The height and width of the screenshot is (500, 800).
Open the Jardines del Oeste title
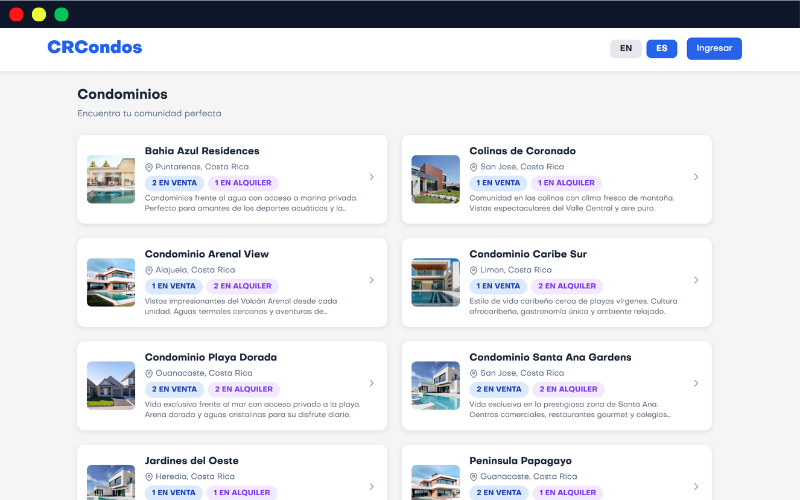click(x=192, y=461)
